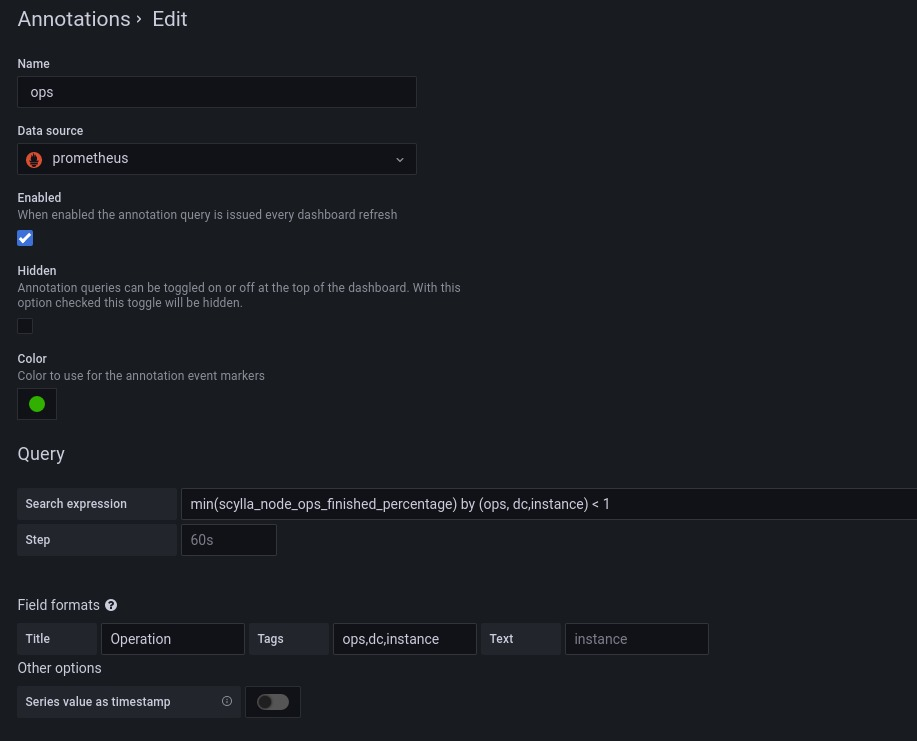Click the Search expression query field
917x741 pixels.
(x=549, y=504)
